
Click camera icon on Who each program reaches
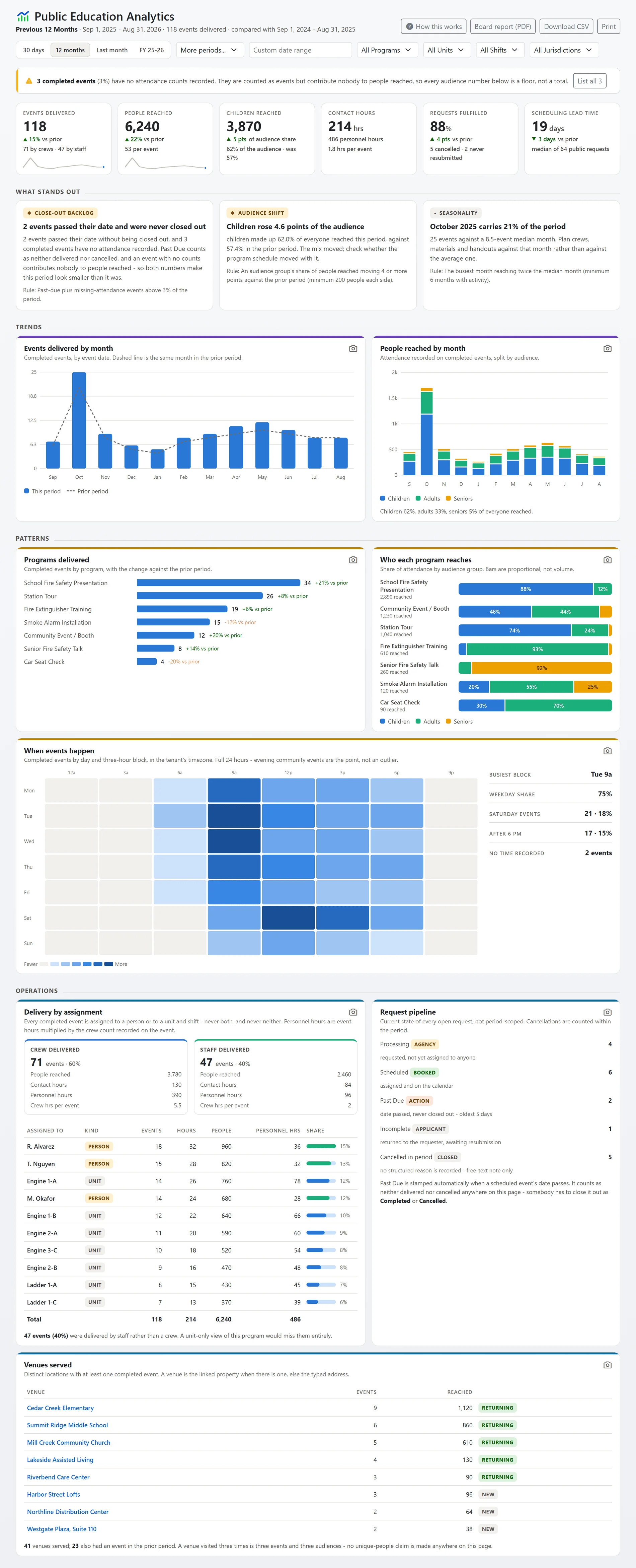[608, 560]
